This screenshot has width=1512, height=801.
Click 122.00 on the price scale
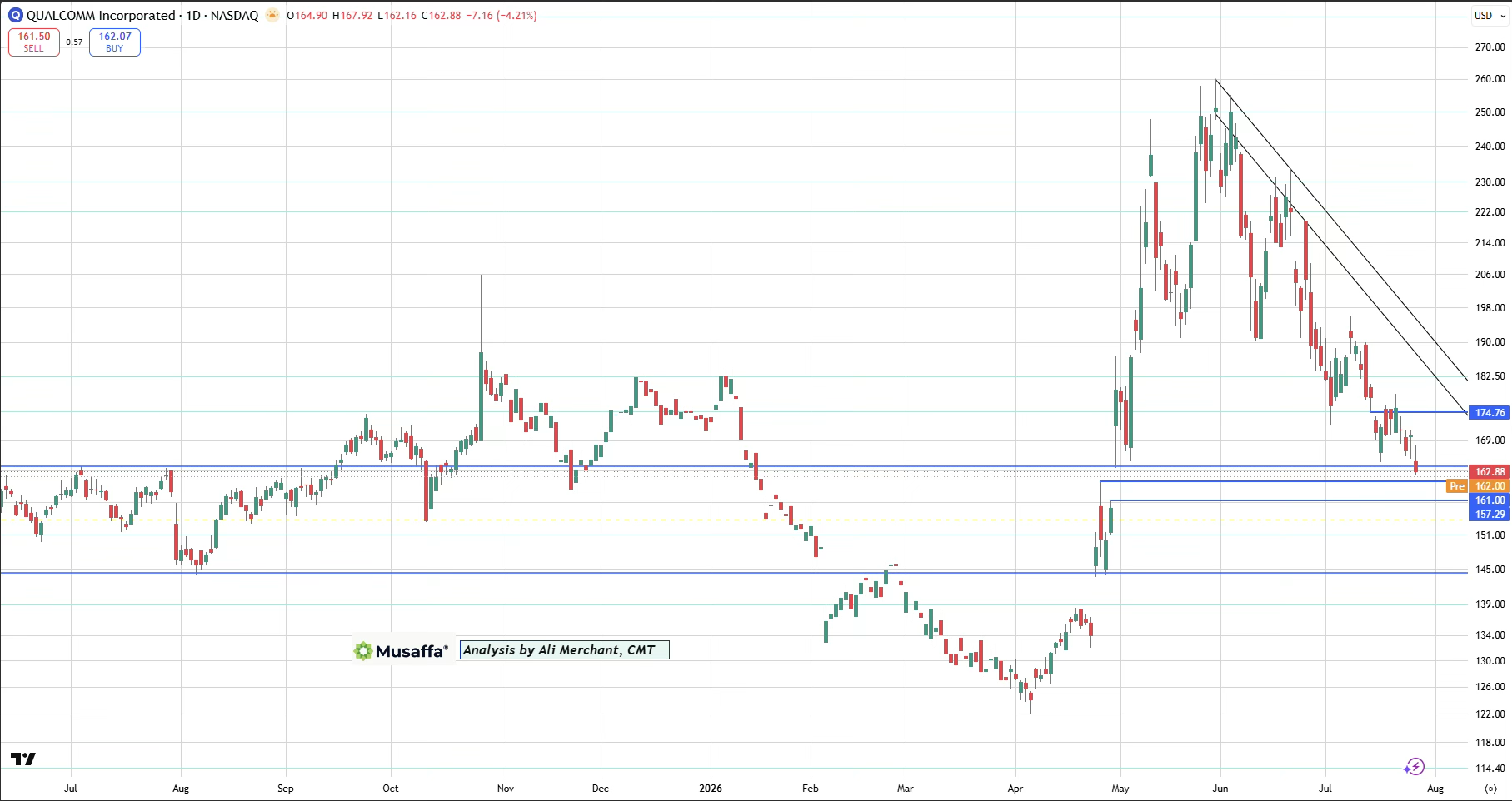1490,714
